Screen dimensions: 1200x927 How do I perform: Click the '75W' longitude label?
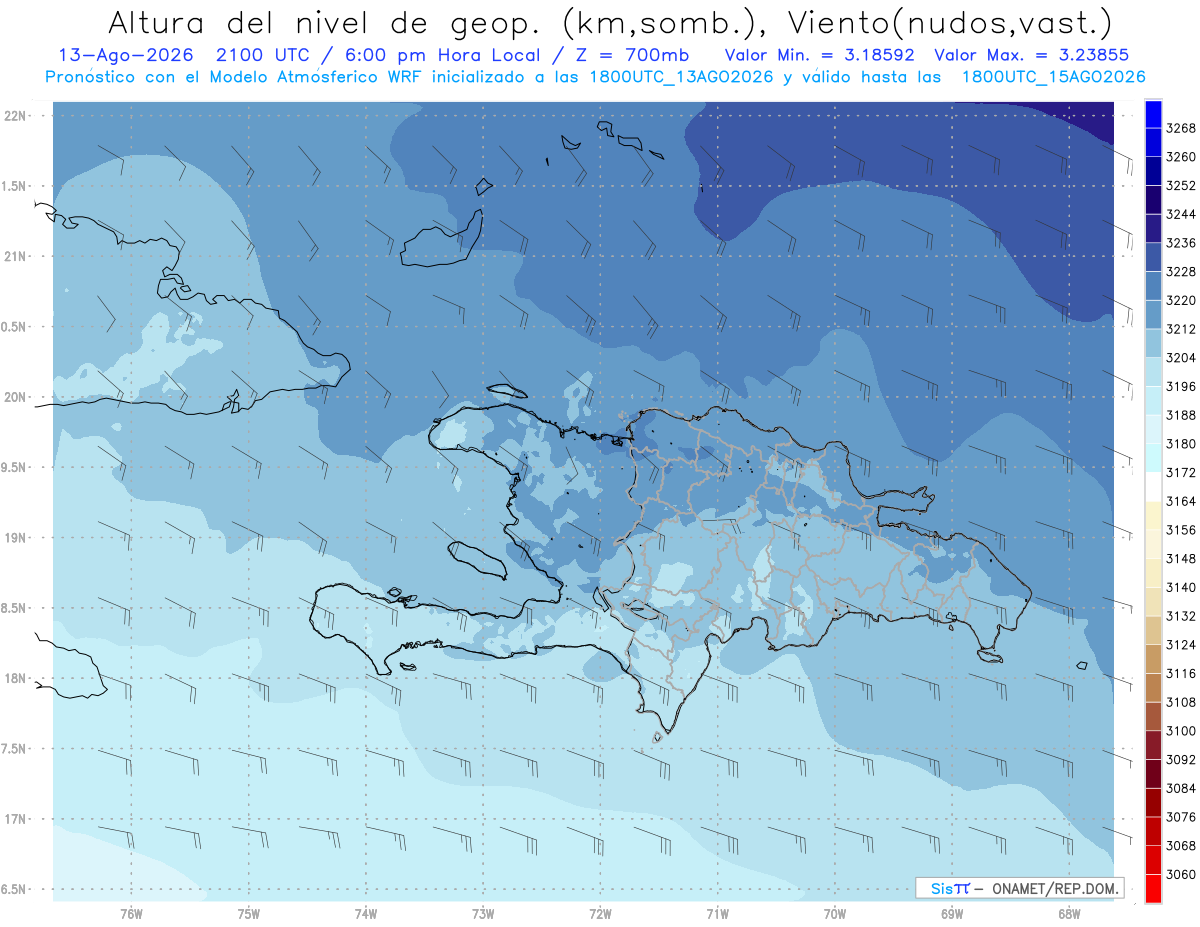click(x=249, y=914)
